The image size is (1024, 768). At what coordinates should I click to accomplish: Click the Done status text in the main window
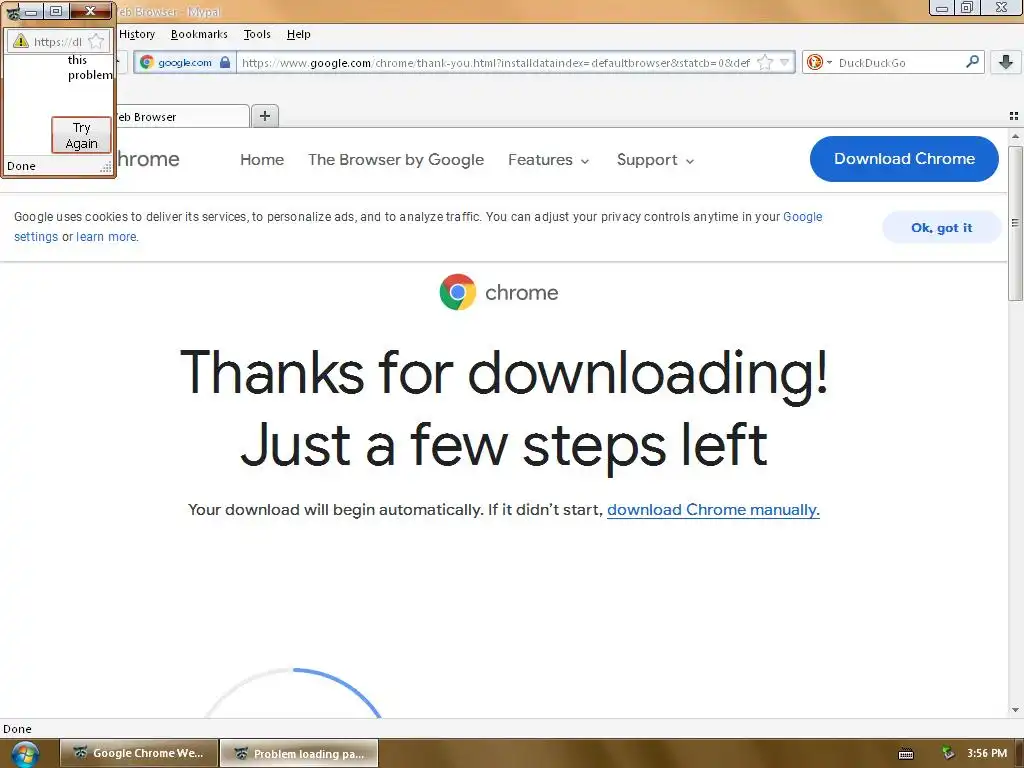tap(17, 729)
